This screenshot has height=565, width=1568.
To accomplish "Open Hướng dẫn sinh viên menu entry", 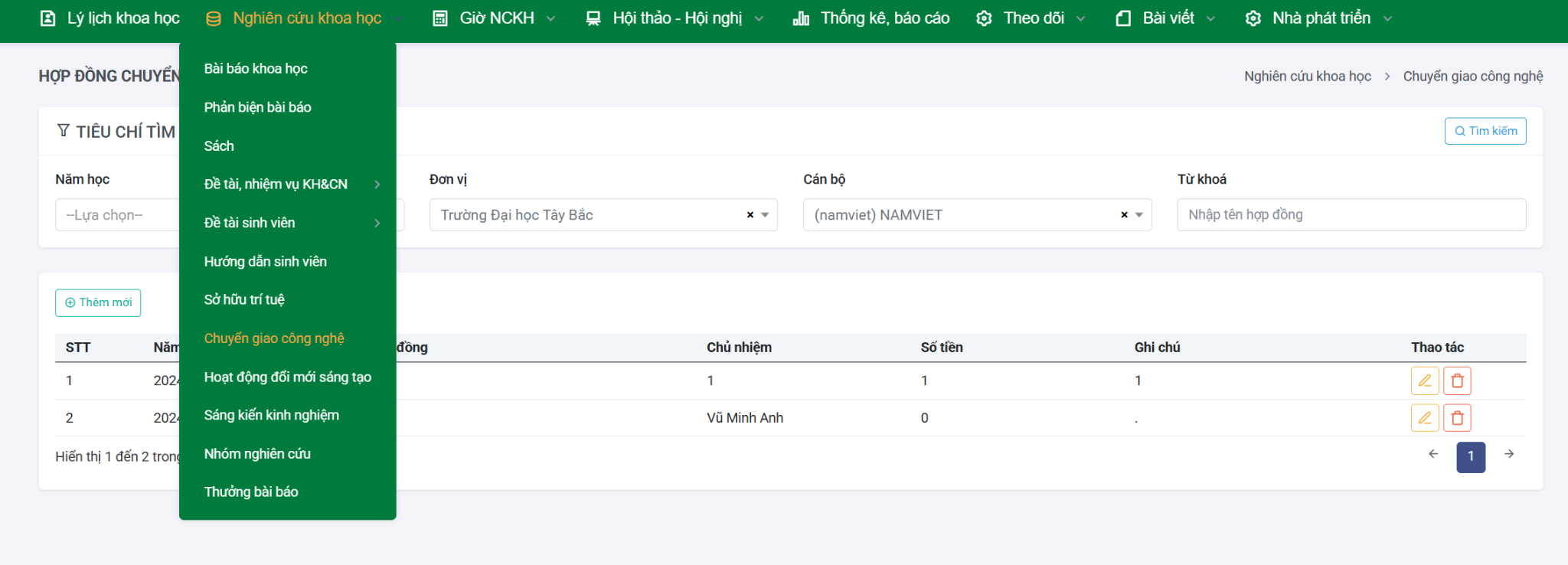I will click(x=265, y=262).
